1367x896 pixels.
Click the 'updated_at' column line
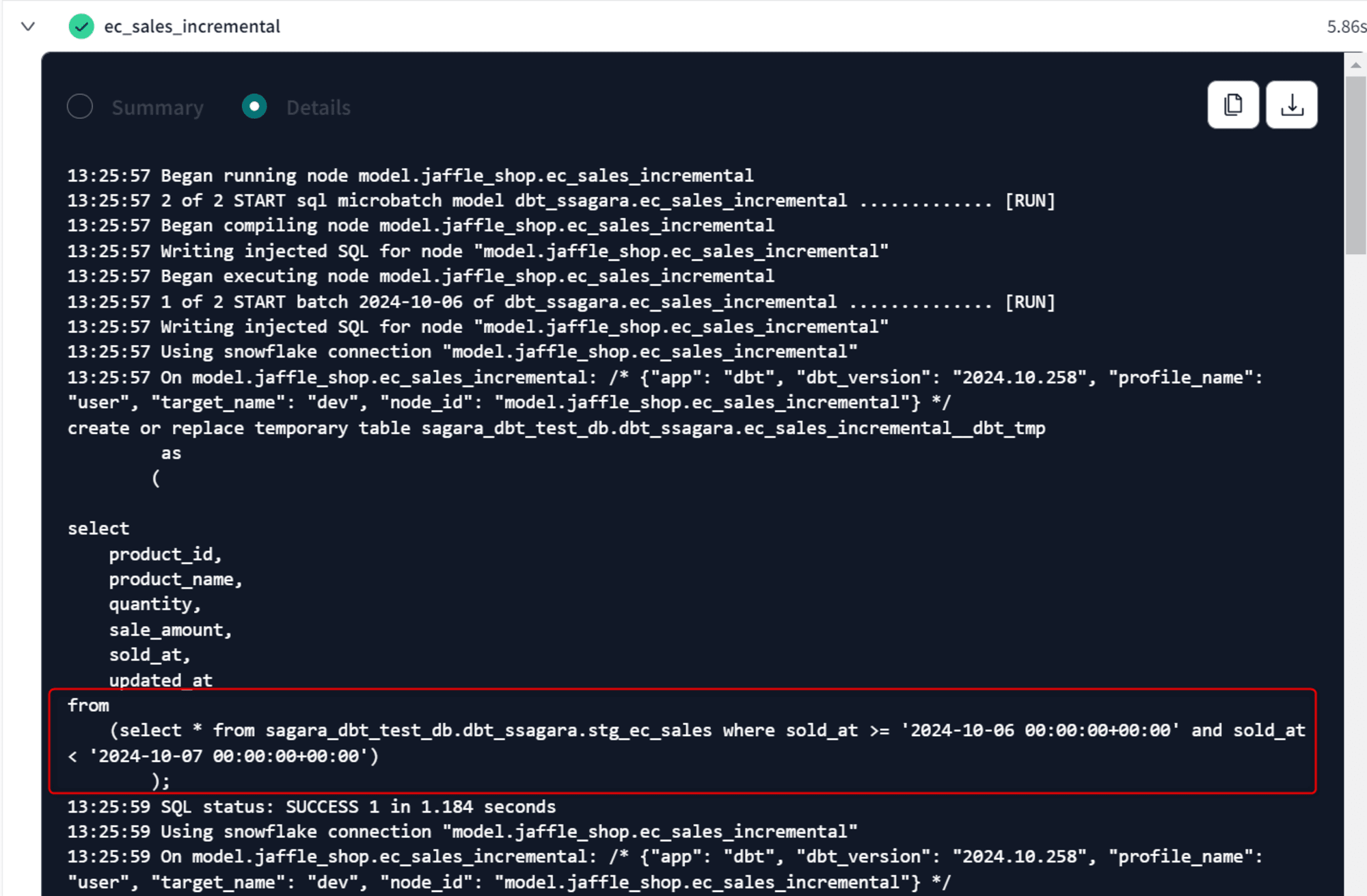point(161,681)
